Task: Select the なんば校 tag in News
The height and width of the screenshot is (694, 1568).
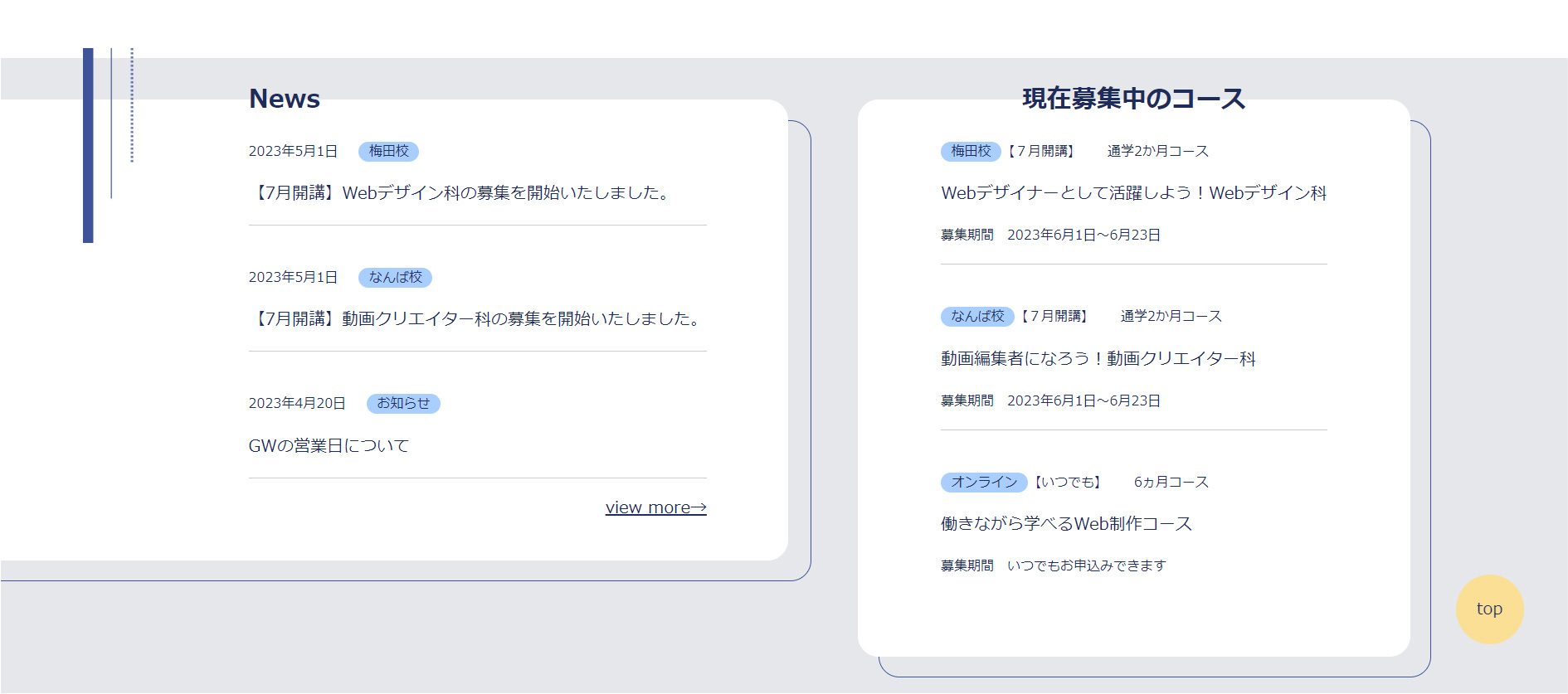Action: (x=395, y=277)
